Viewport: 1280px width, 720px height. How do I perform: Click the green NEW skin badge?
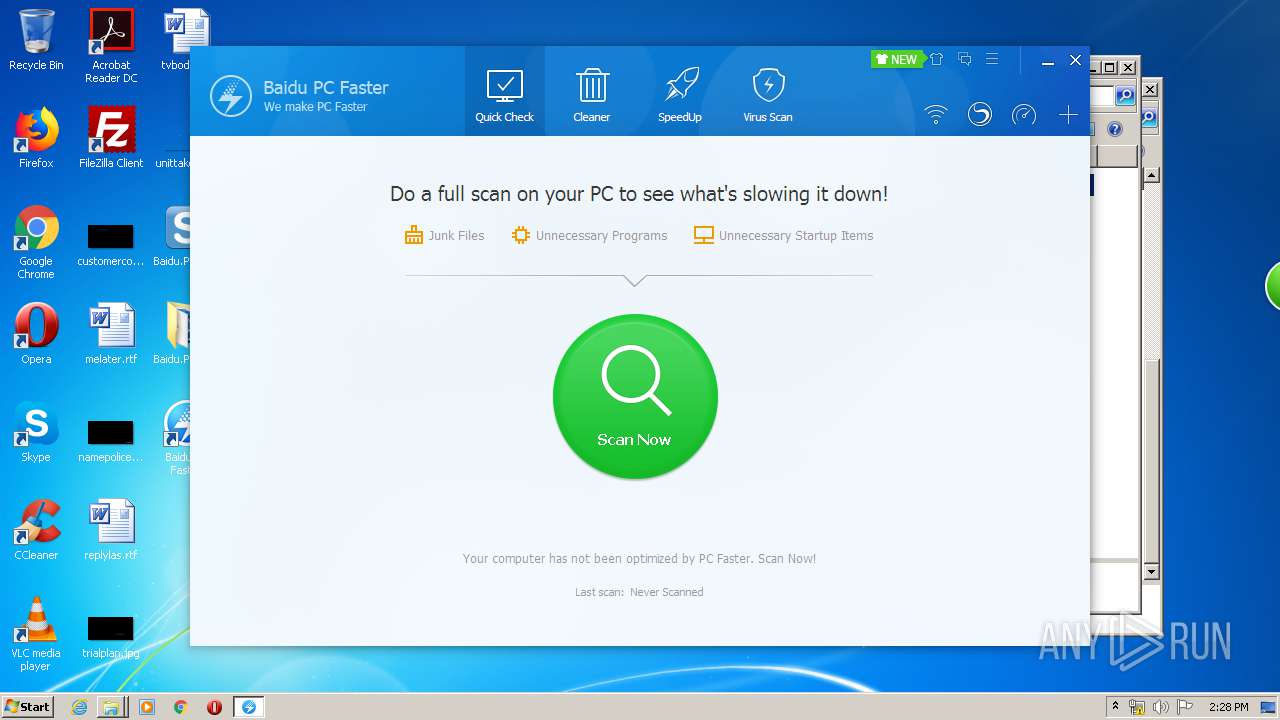[x=896, y=59]
